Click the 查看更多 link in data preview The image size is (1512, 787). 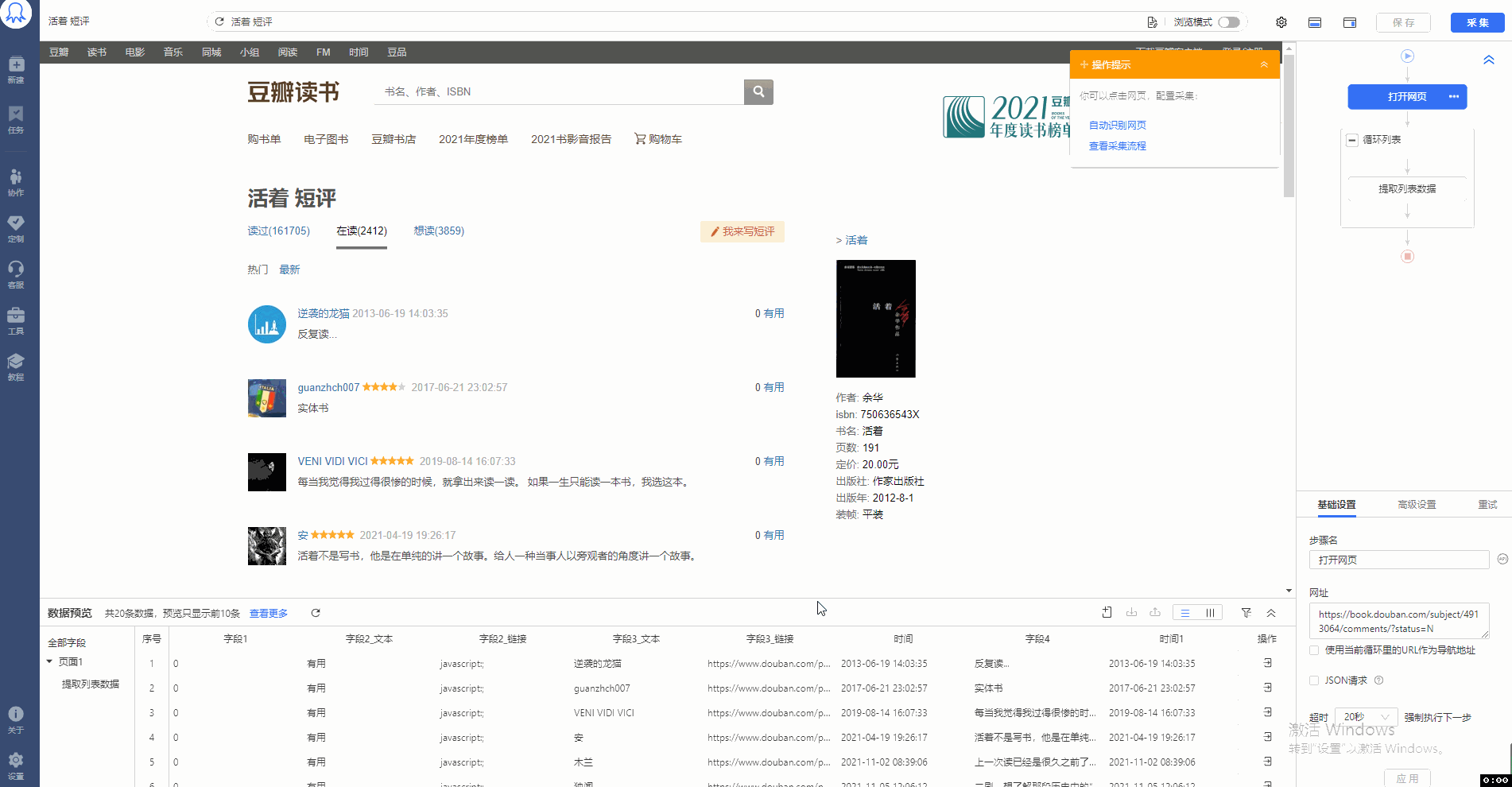tap(269, 613)
